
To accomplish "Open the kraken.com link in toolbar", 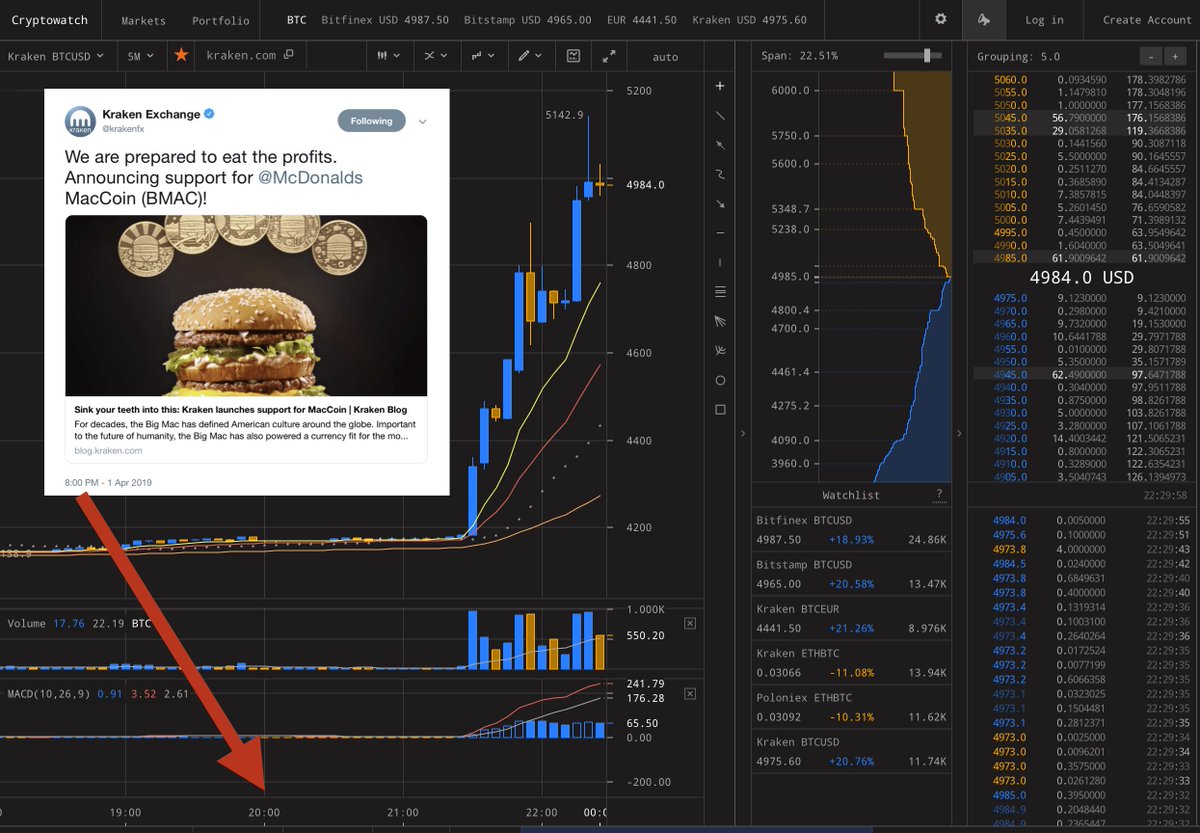I will tap(241, 56).
